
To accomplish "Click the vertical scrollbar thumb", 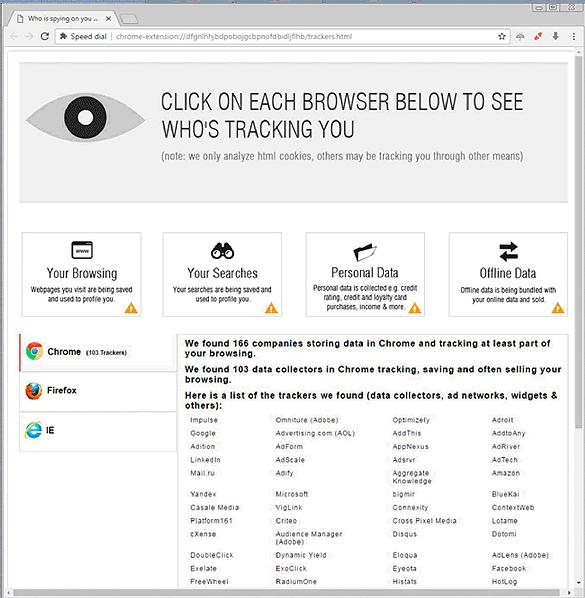I will (579, 240).
